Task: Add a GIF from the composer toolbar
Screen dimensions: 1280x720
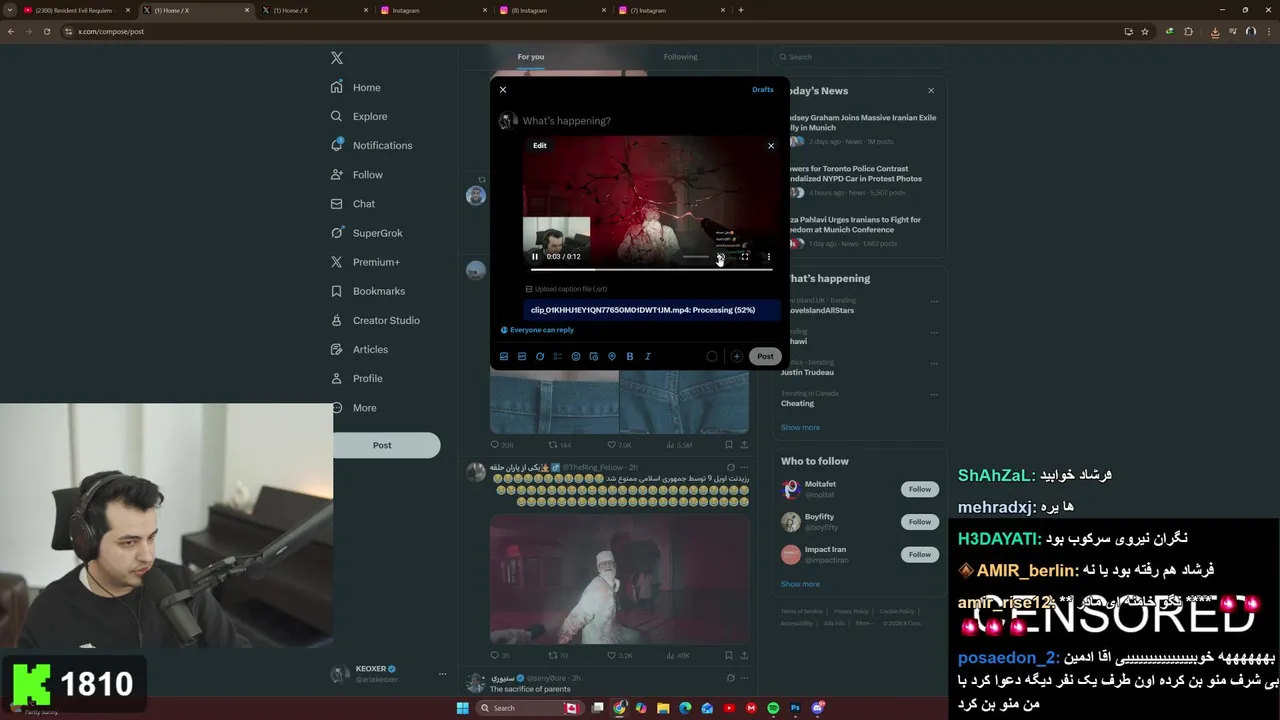Action: 522,356
